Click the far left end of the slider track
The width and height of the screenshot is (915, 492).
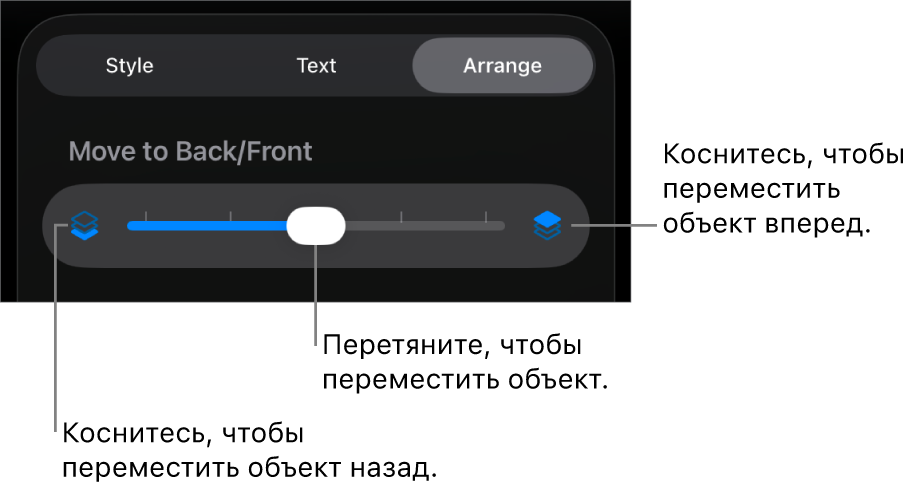coord(130,226)
